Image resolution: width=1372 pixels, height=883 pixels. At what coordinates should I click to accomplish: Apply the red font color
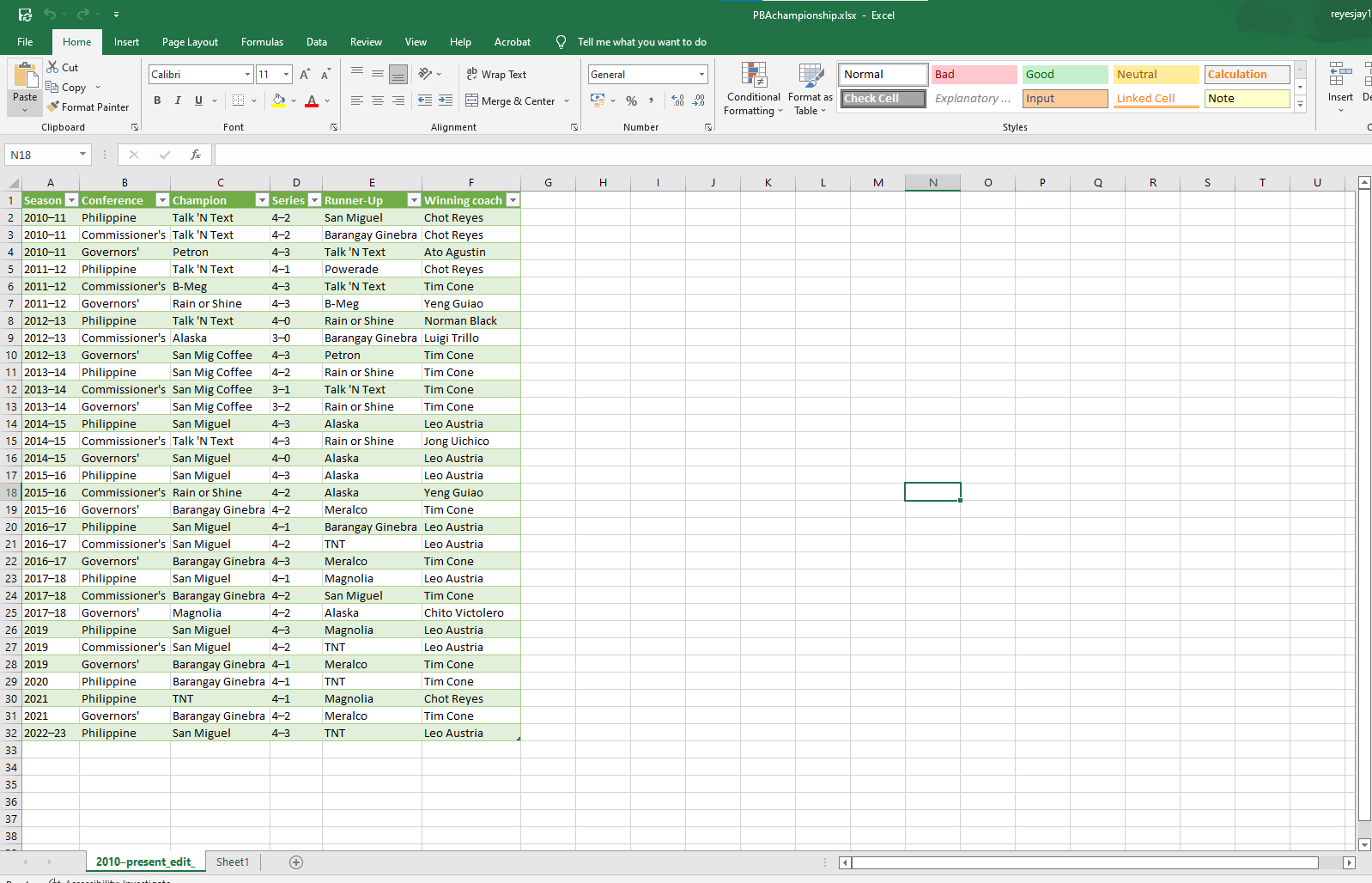[x=312, y=100]
